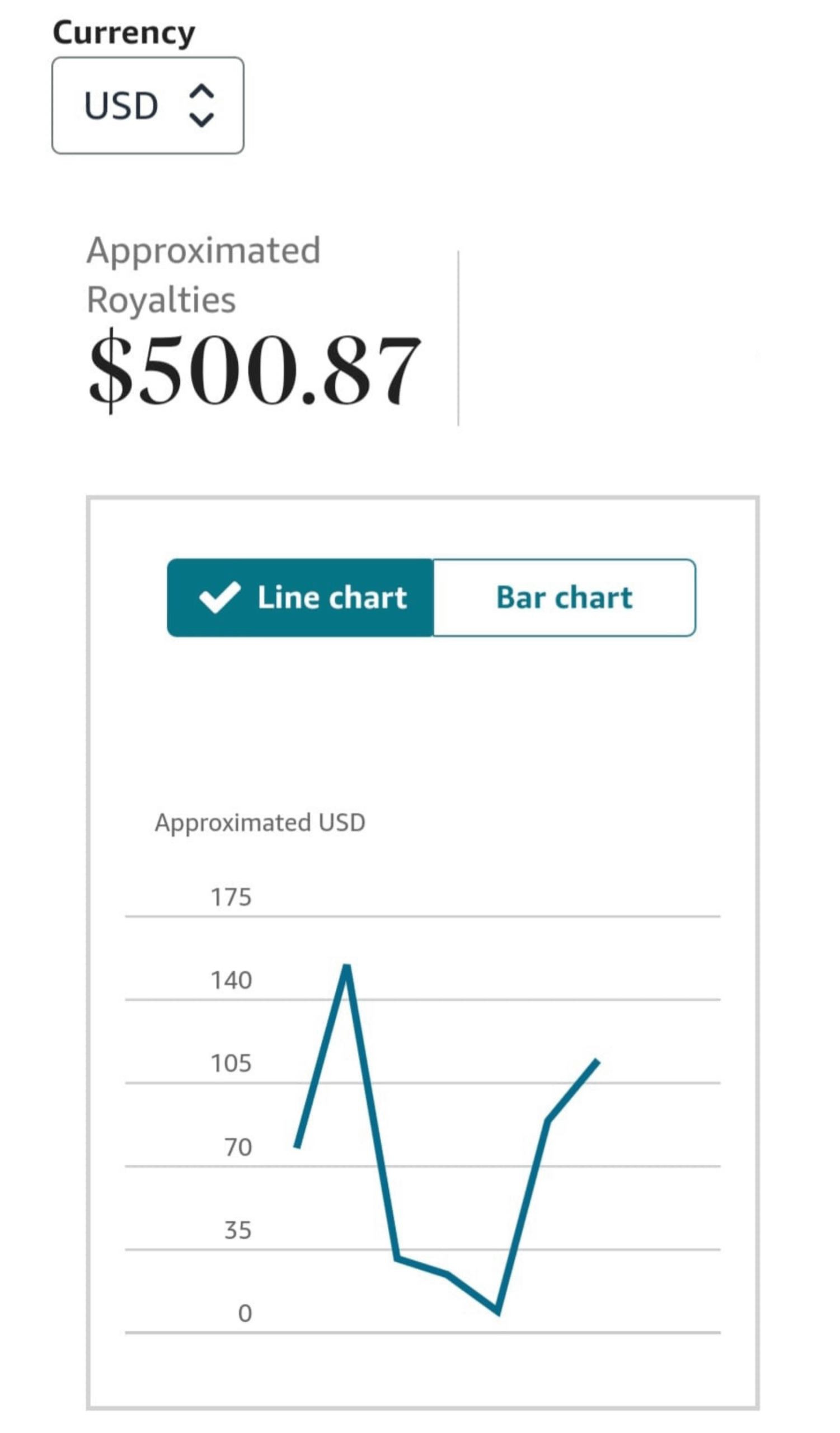Click the 105 y-axis label
840x1433 pixels.
(x=231, y=1064)
